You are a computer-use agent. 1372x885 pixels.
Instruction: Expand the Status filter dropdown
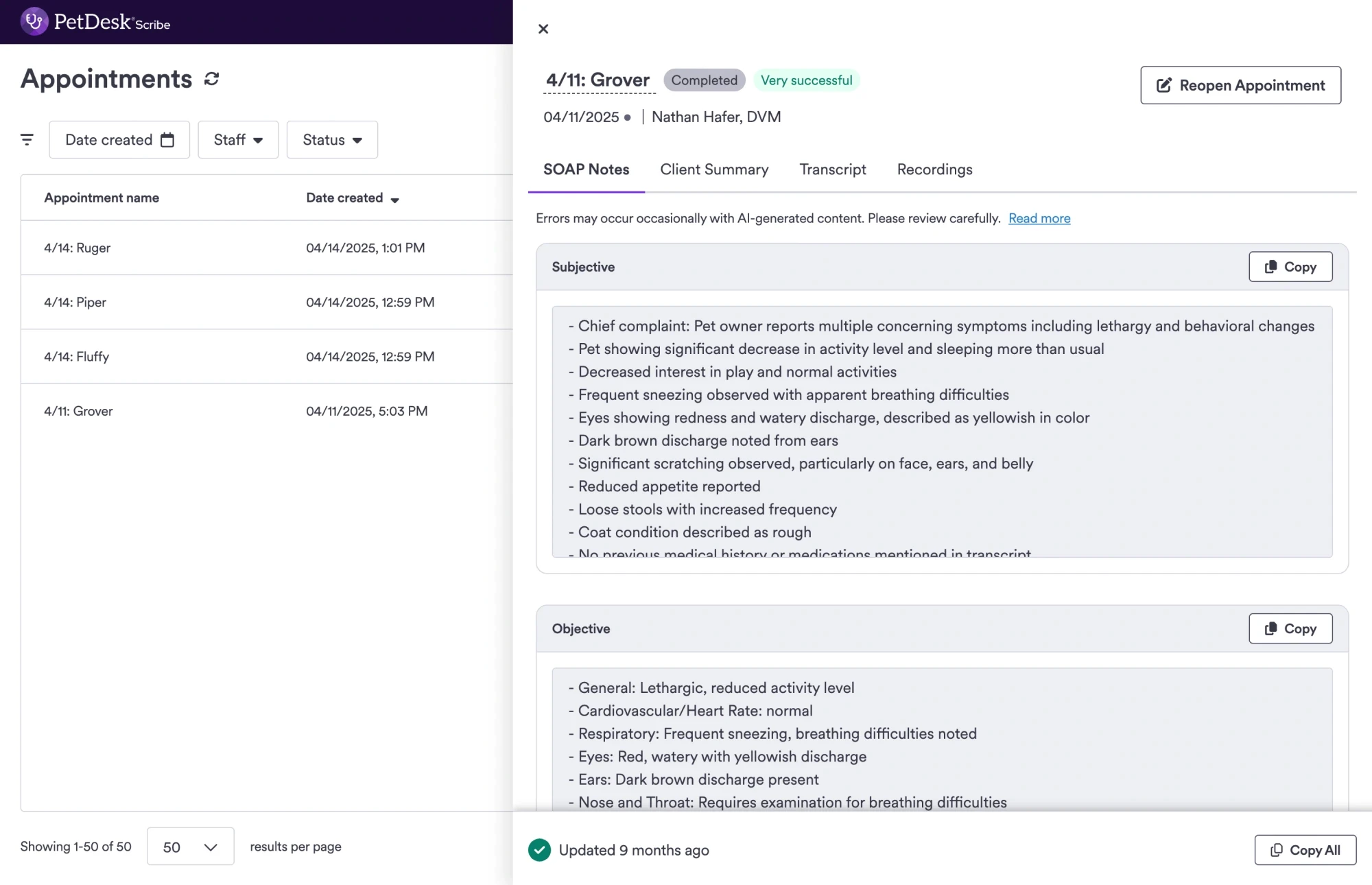[332, 140]
